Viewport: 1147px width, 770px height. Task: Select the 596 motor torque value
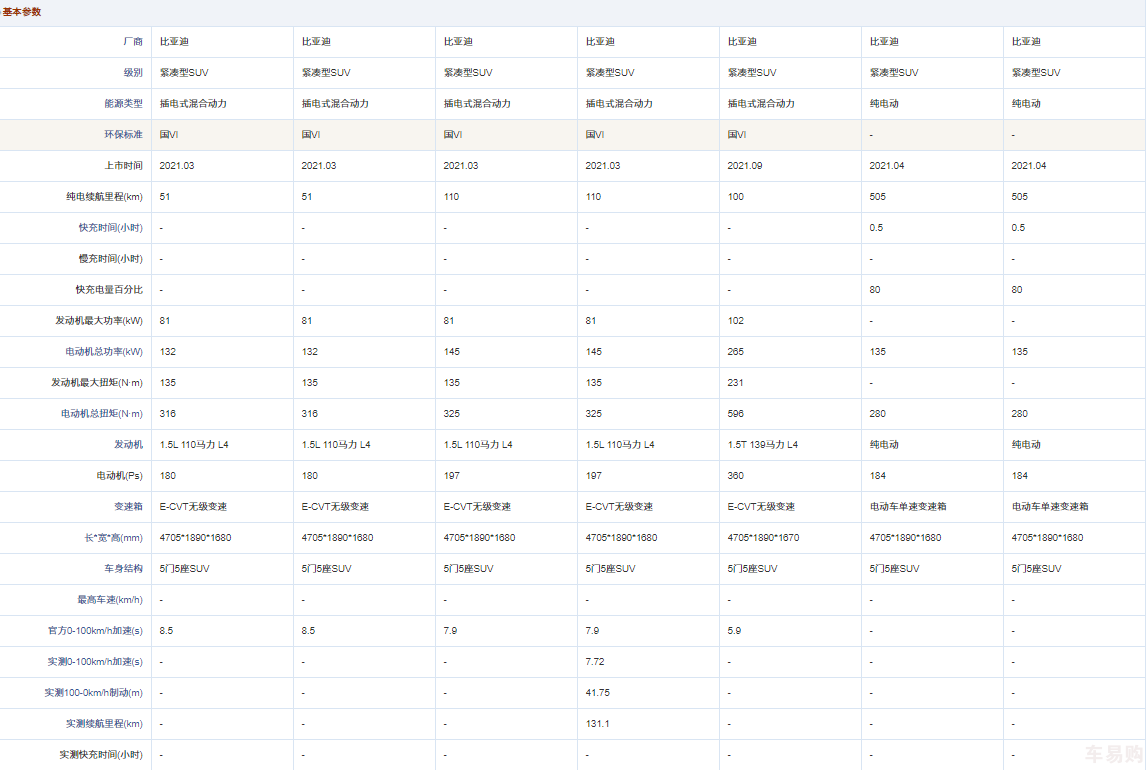(x=736, y=414)
